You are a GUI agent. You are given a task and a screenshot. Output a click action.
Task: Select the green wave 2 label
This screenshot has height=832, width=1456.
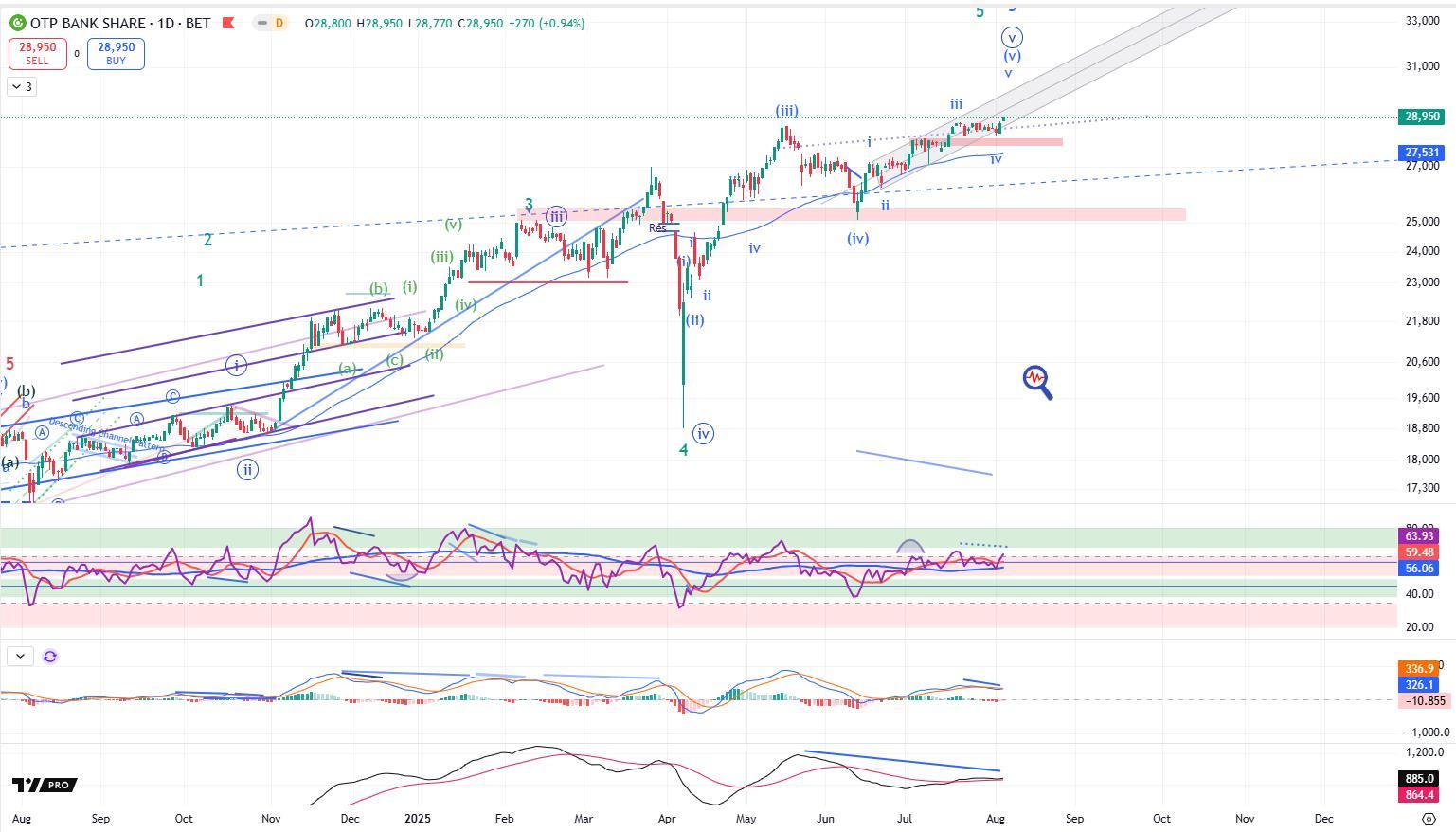[207, 240]
